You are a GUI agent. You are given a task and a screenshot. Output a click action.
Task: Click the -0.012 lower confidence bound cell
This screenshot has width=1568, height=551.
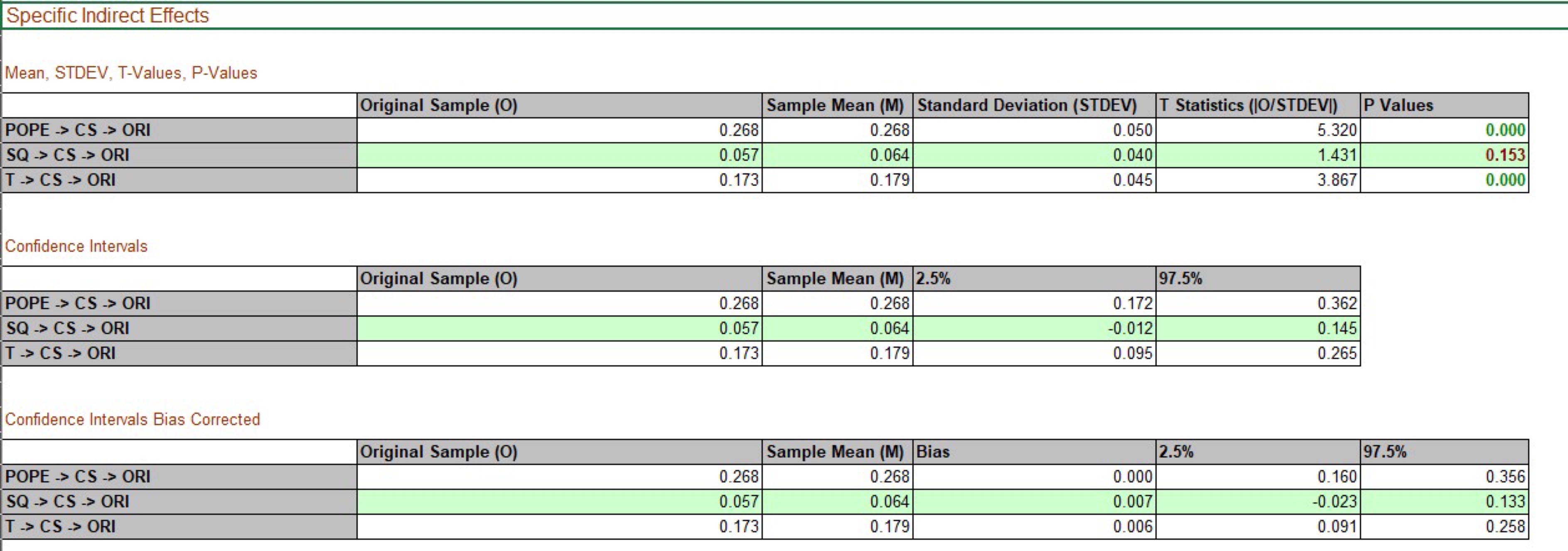pyautogui.click(x=1130, y=329)
